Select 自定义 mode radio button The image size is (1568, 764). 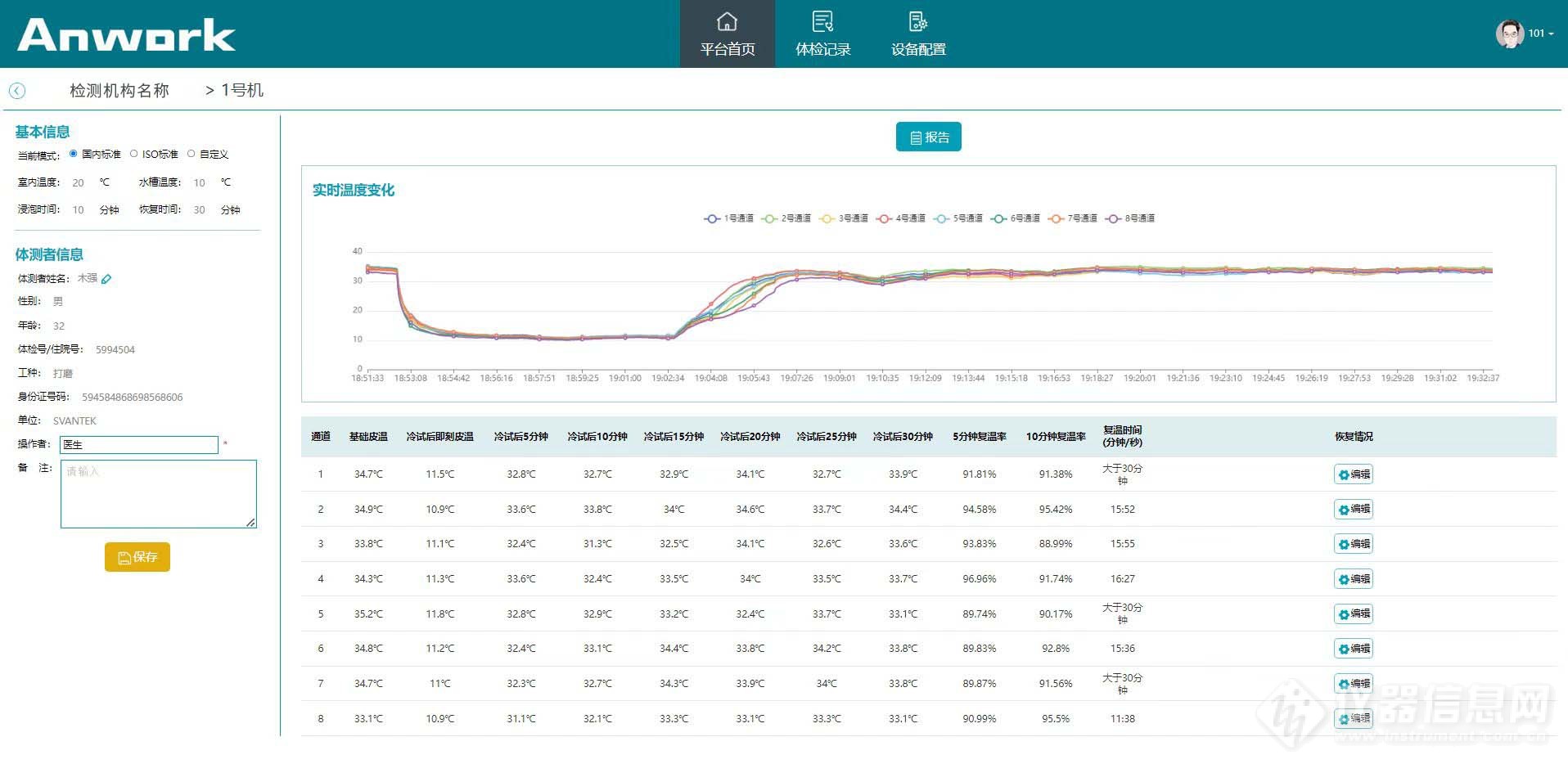191,154
